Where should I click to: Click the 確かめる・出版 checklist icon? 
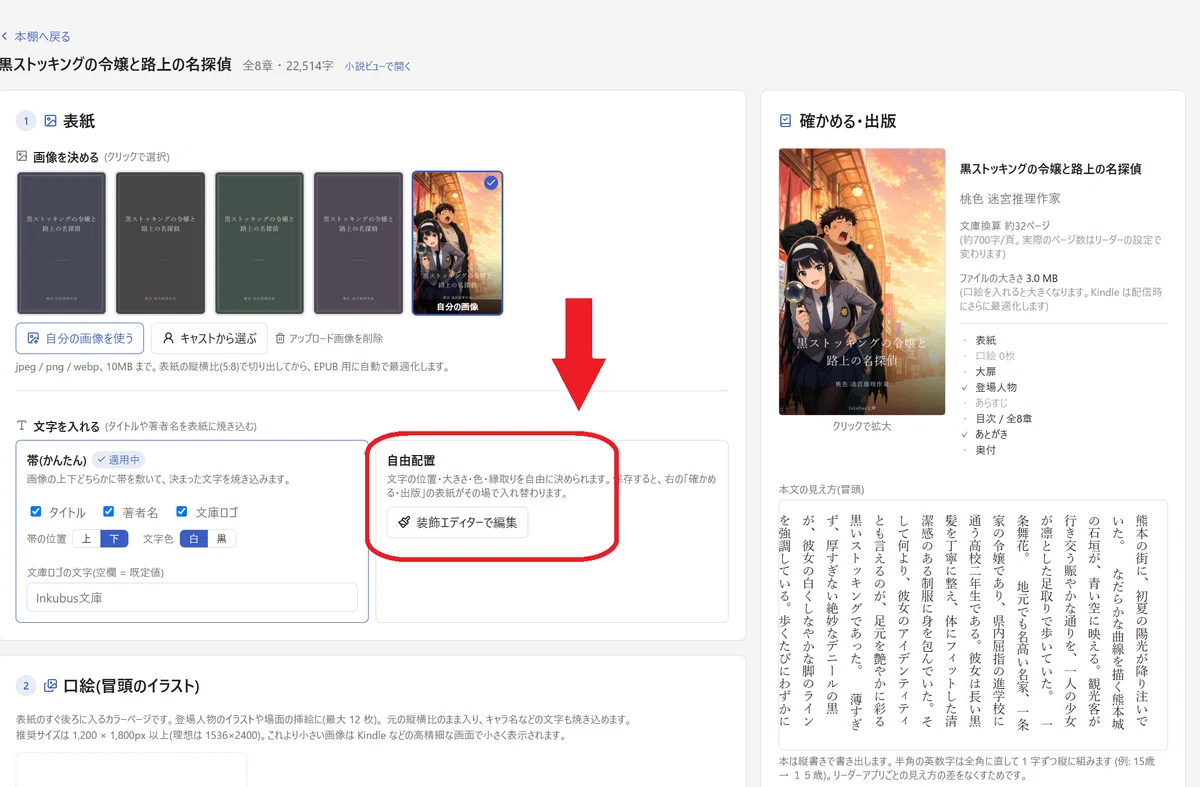tap(785, 121)
